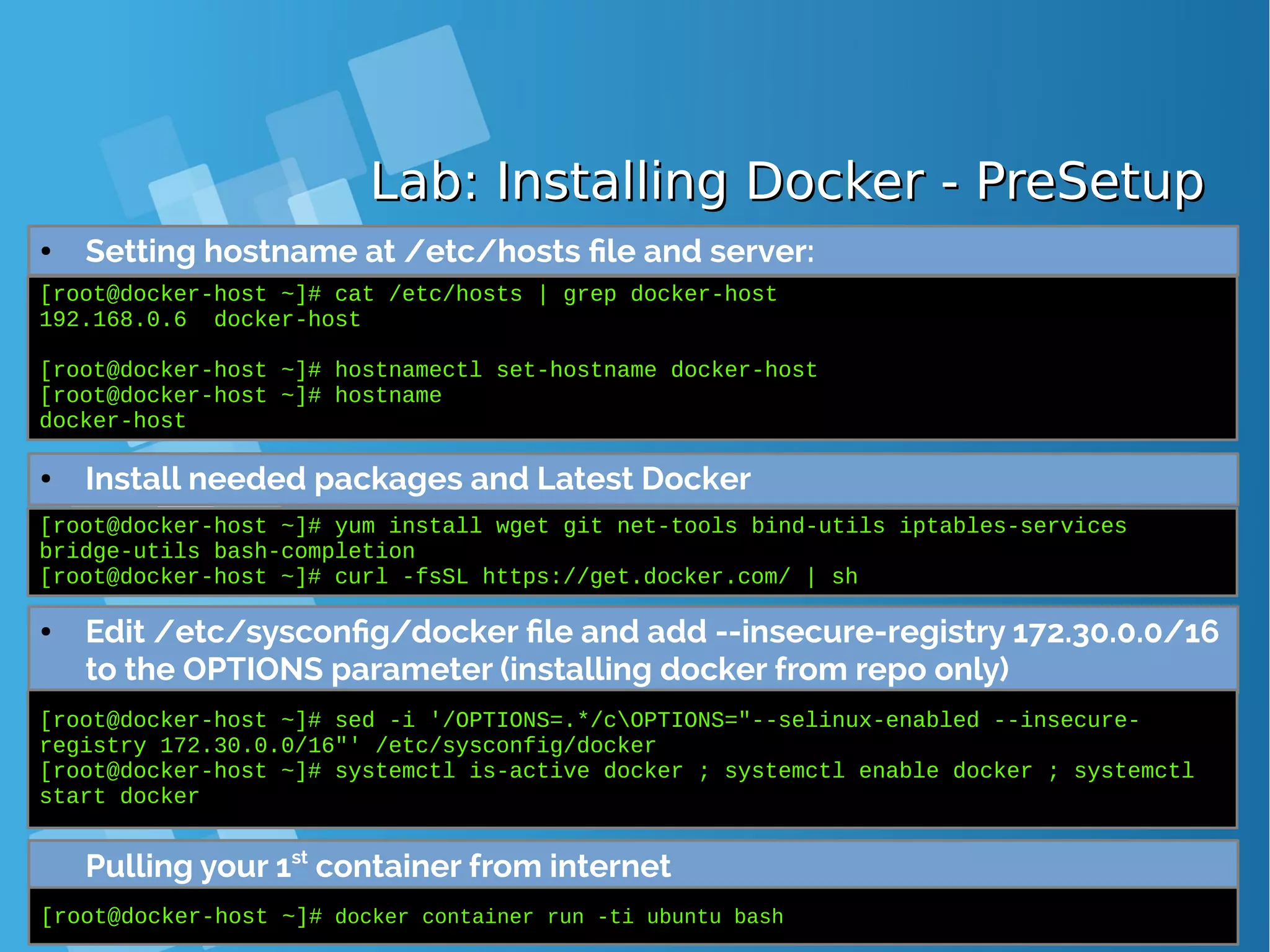Click the 'start docker' continuation line

pos(120,796)
